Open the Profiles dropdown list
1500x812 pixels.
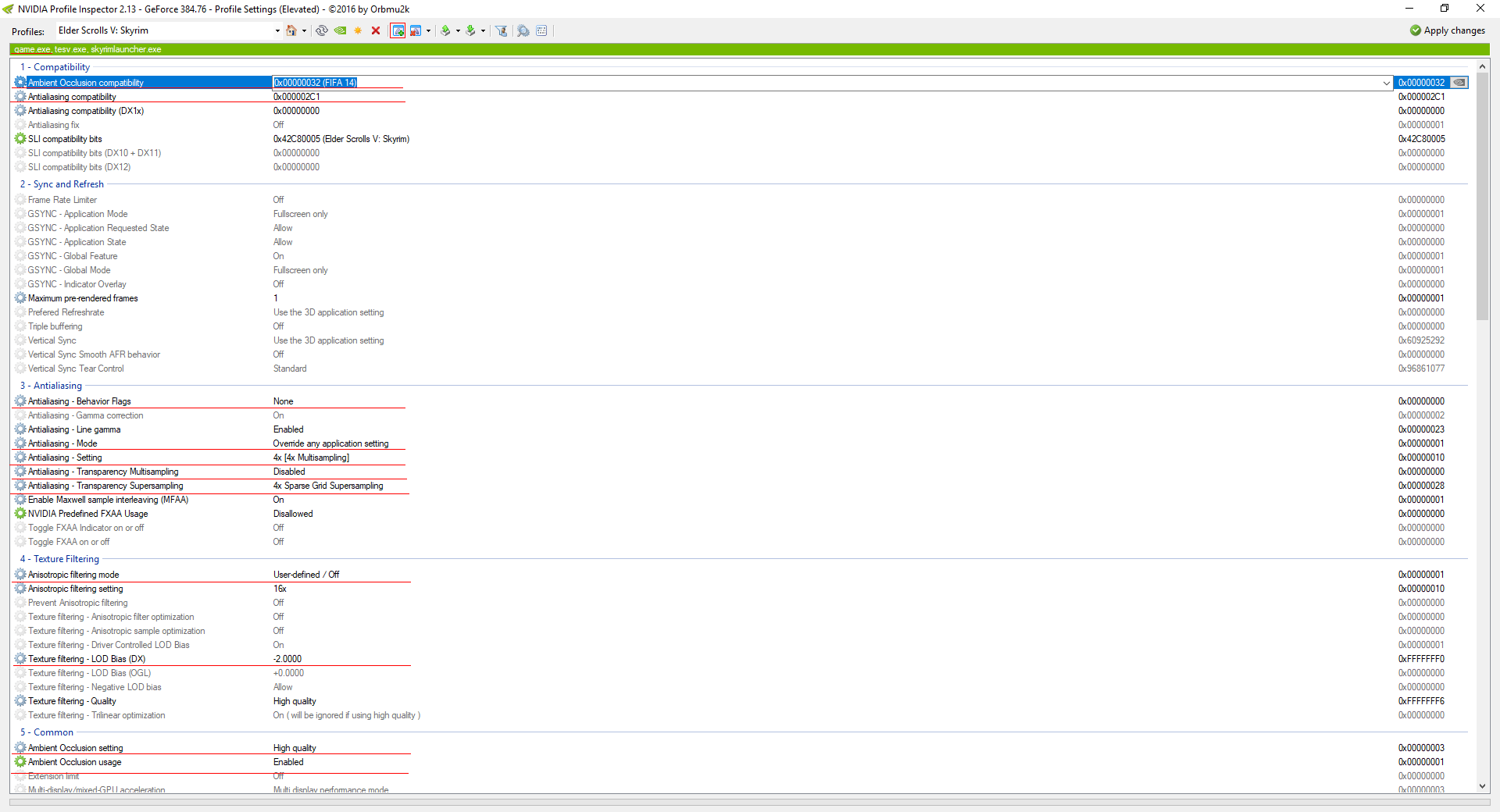pyautogui.click(x=277, y=30)
